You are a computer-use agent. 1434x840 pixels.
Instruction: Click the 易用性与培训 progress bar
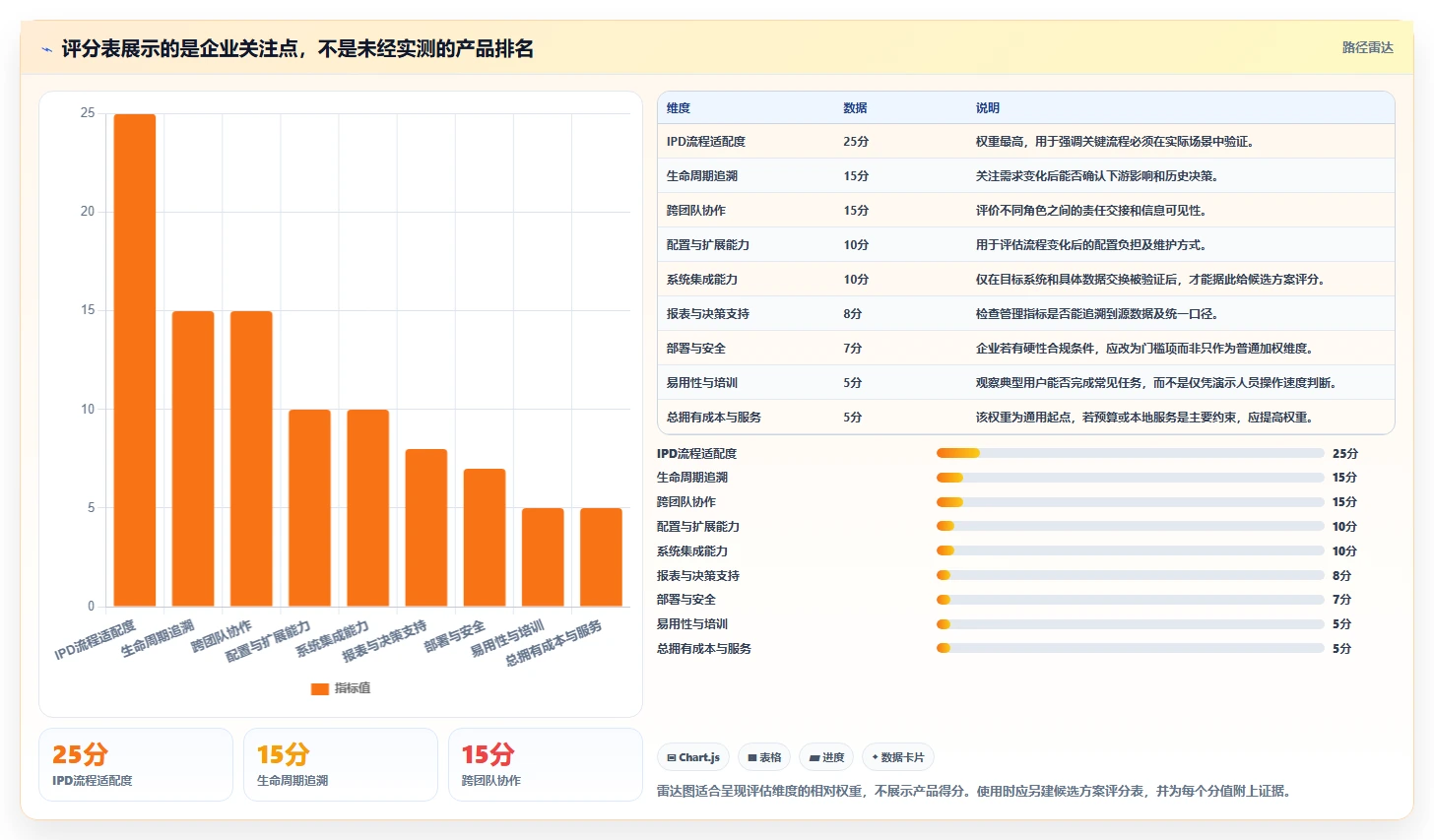tap(1130, 623)
